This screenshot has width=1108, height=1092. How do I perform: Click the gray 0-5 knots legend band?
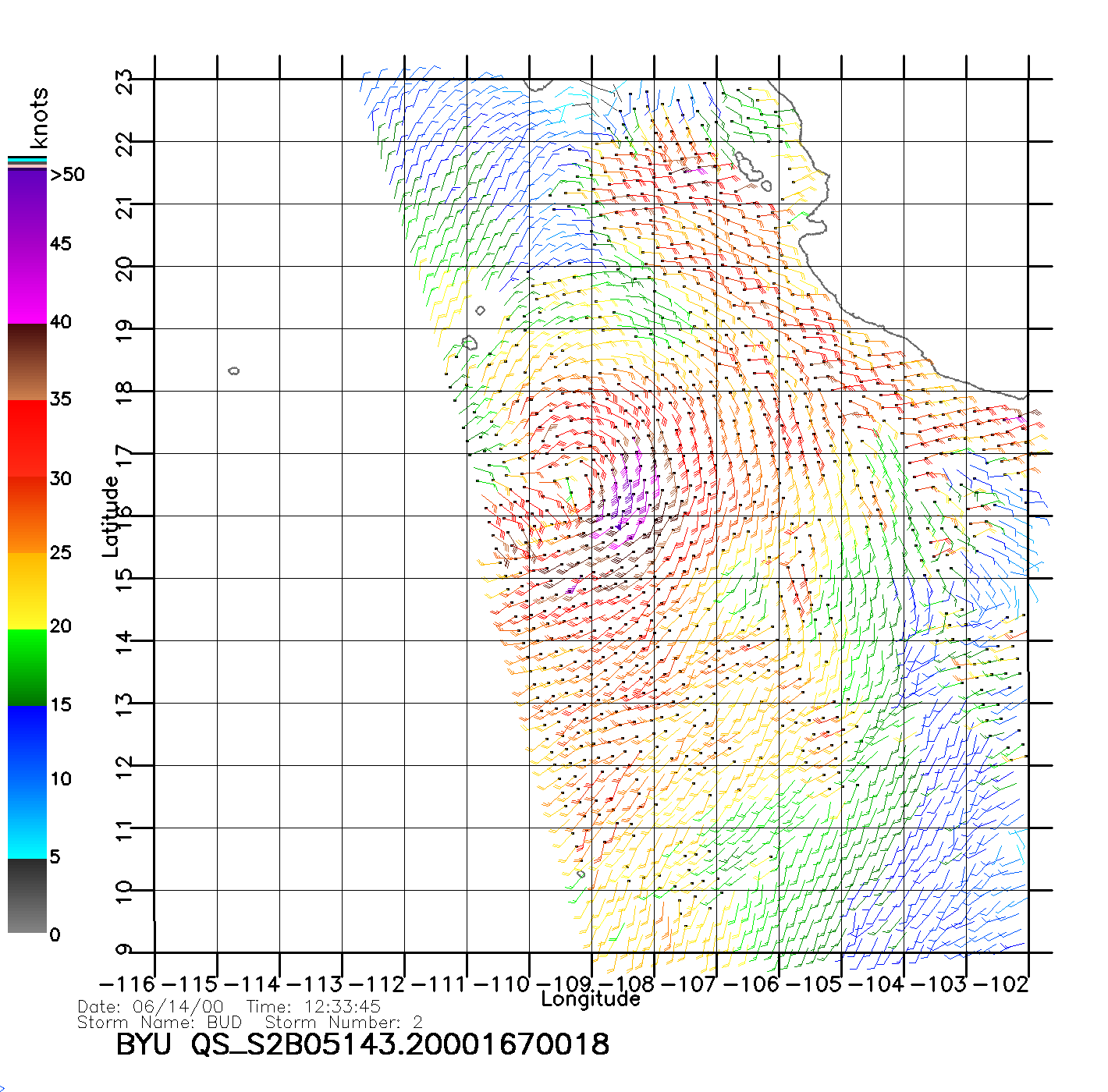[x=27, y=895]
